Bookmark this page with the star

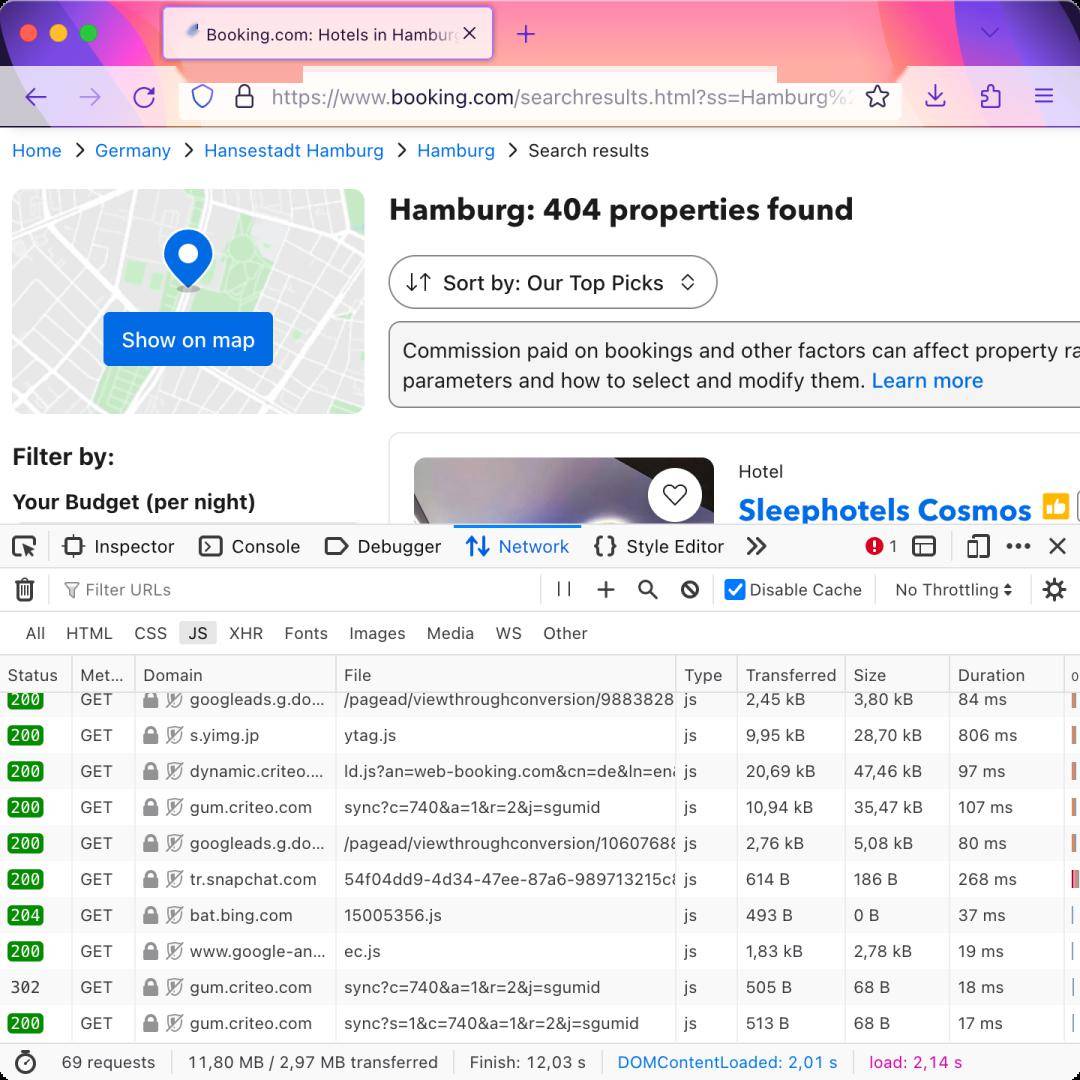click(877, 97)
